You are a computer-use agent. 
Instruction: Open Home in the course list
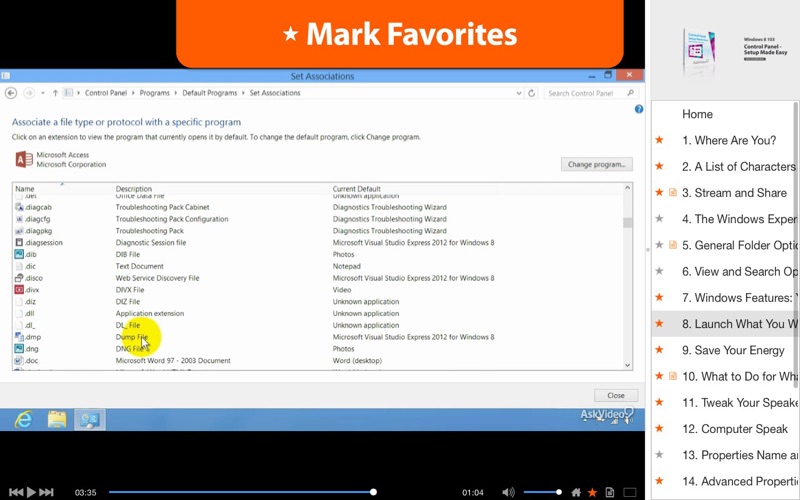pos(697,114)
